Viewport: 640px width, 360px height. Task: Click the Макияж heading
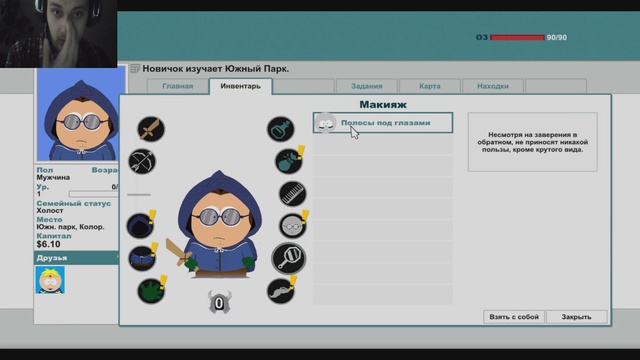tap(383, 104)
